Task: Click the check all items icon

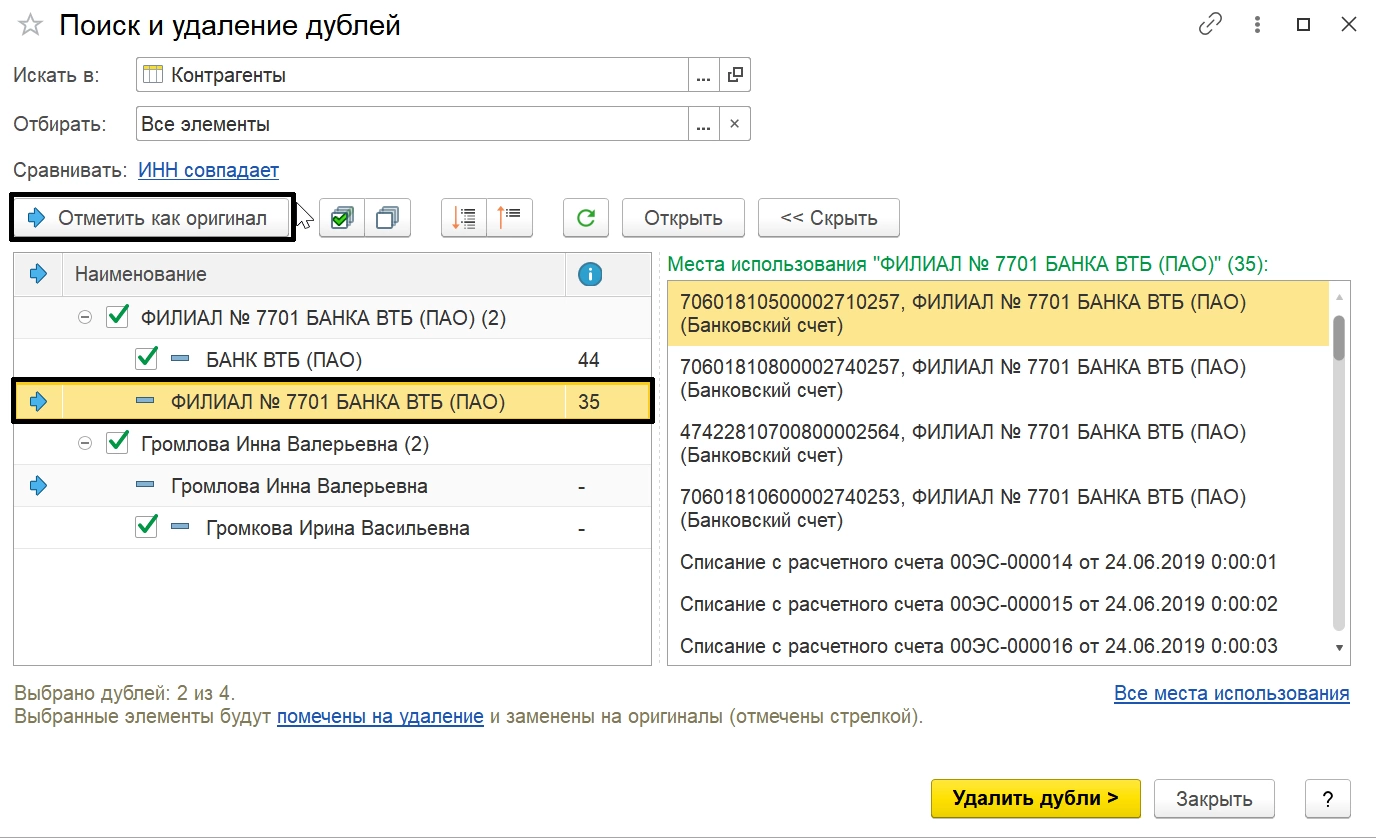Action: 342,218
